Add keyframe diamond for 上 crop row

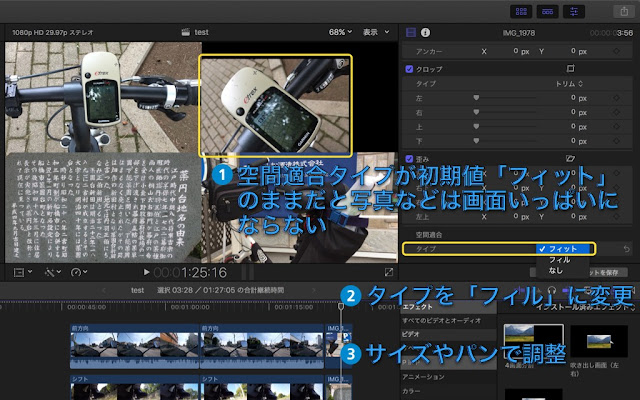coord(616,127)
